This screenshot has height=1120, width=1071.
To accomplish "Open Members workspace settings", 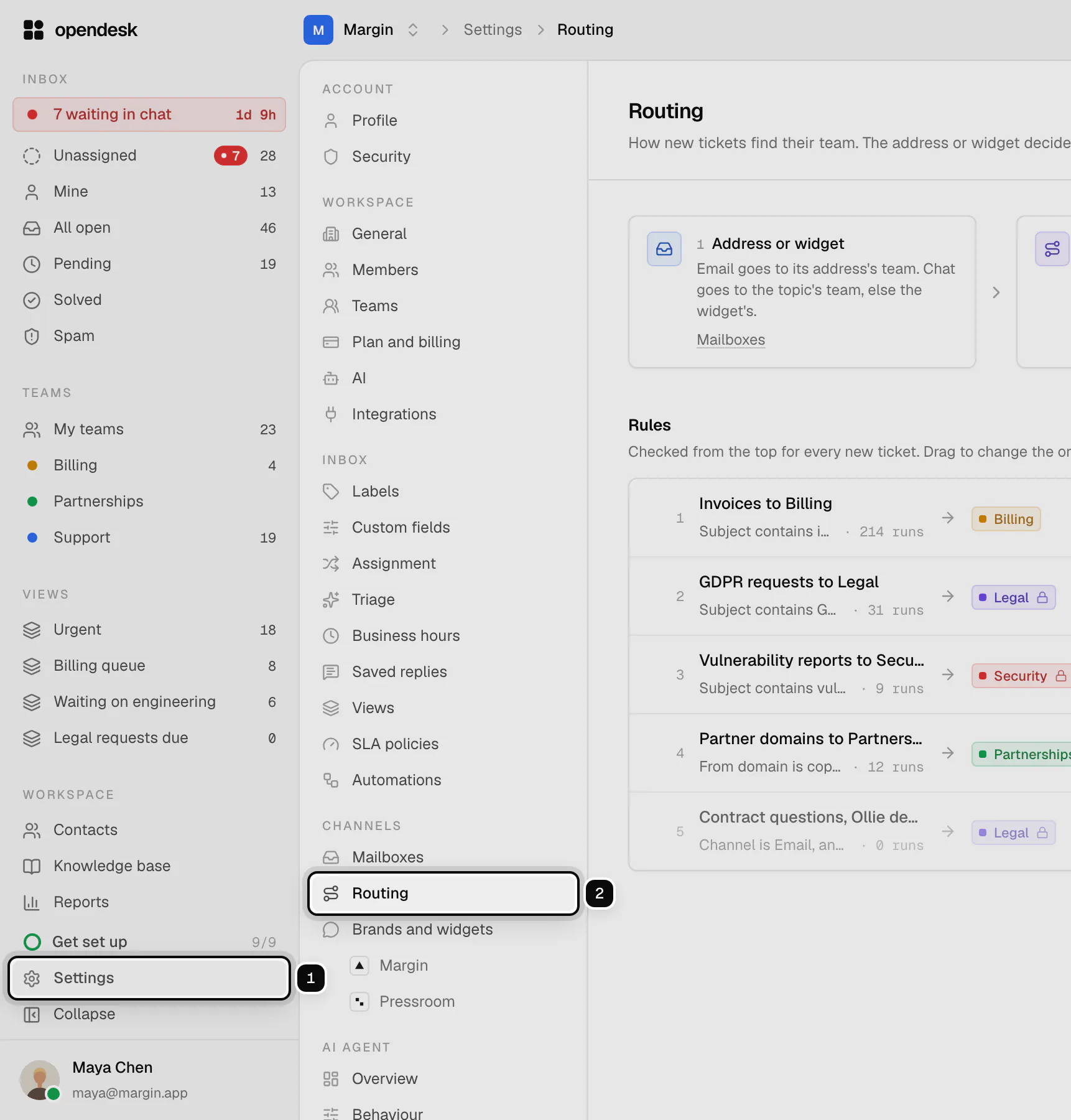I will 443,270.
